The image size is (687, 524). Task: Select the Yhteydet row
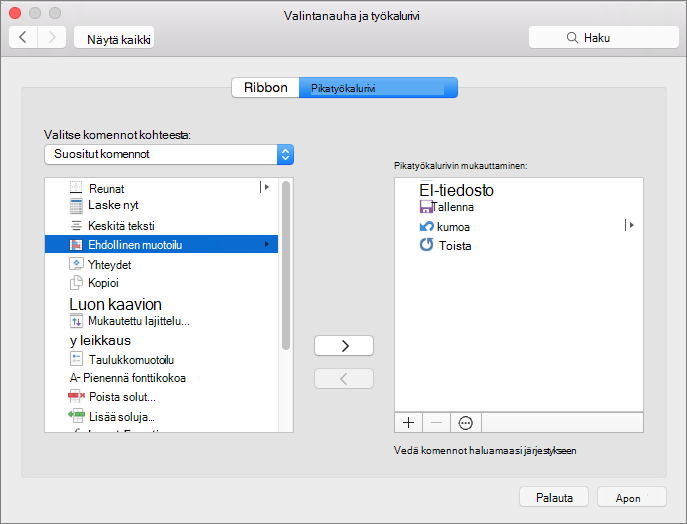[x=161, y=264]
